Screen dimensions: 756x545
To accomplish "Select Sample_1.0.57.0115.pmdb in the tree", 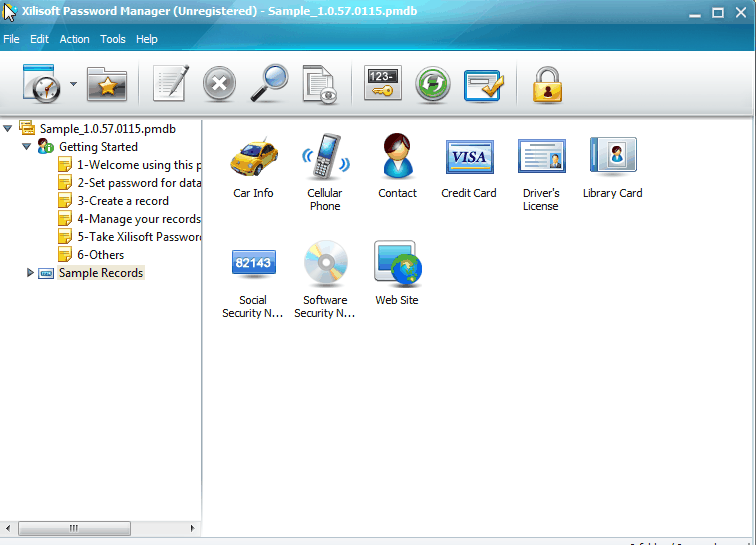I will pos(108,129).
